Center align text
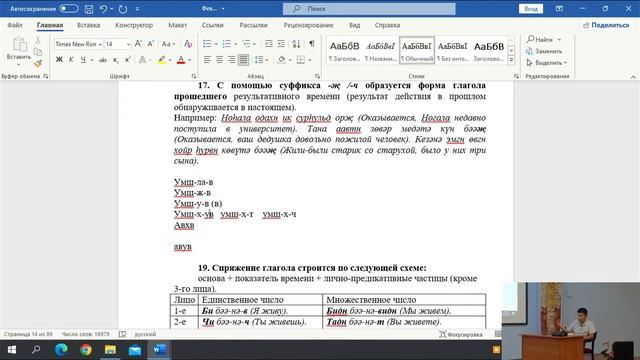The width and height of the screenshot is (640, 360). coord(219,60)
